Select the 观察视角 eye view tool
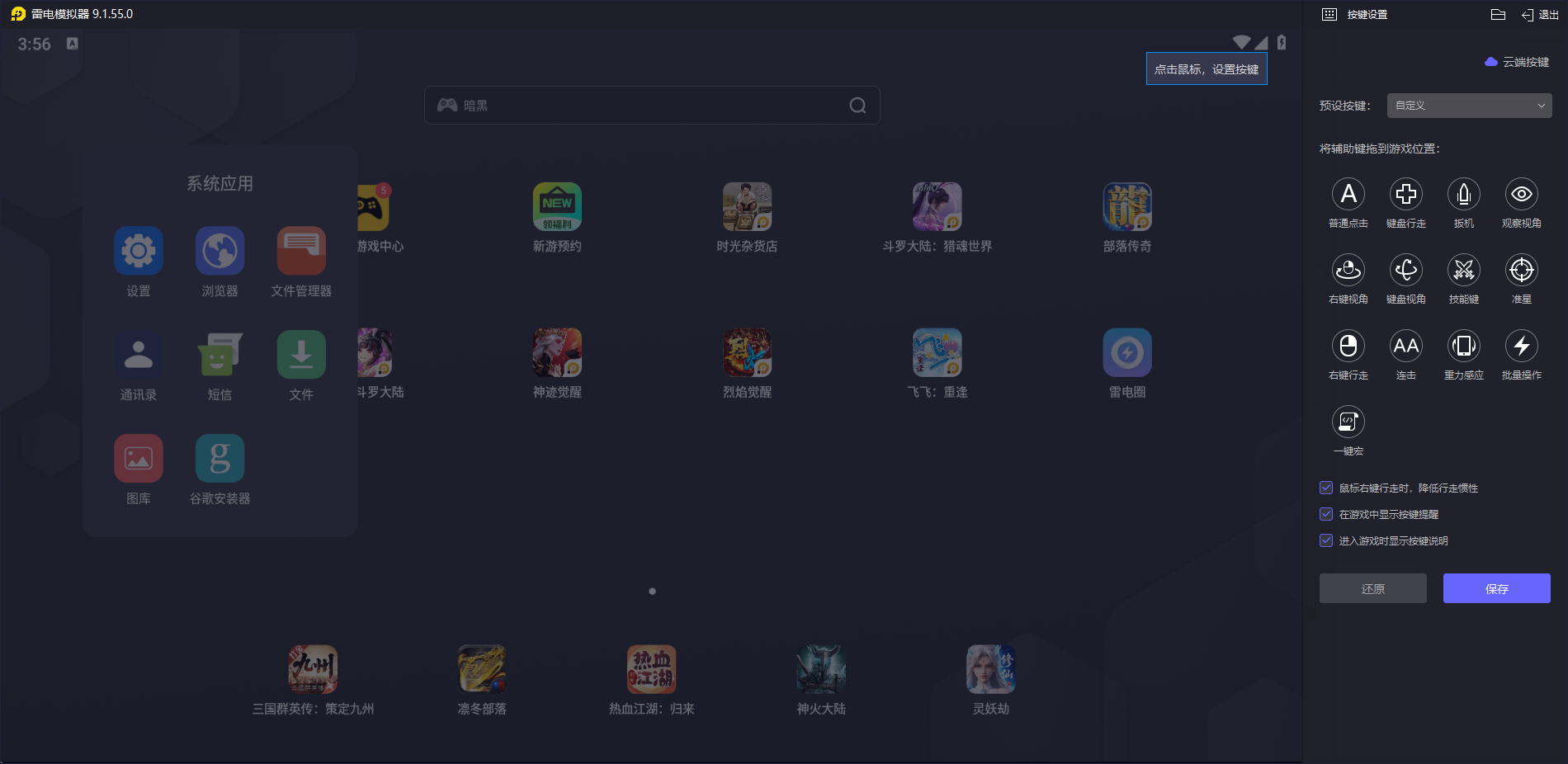This screenshot has width=1568, height=764. pos(1522,195)
